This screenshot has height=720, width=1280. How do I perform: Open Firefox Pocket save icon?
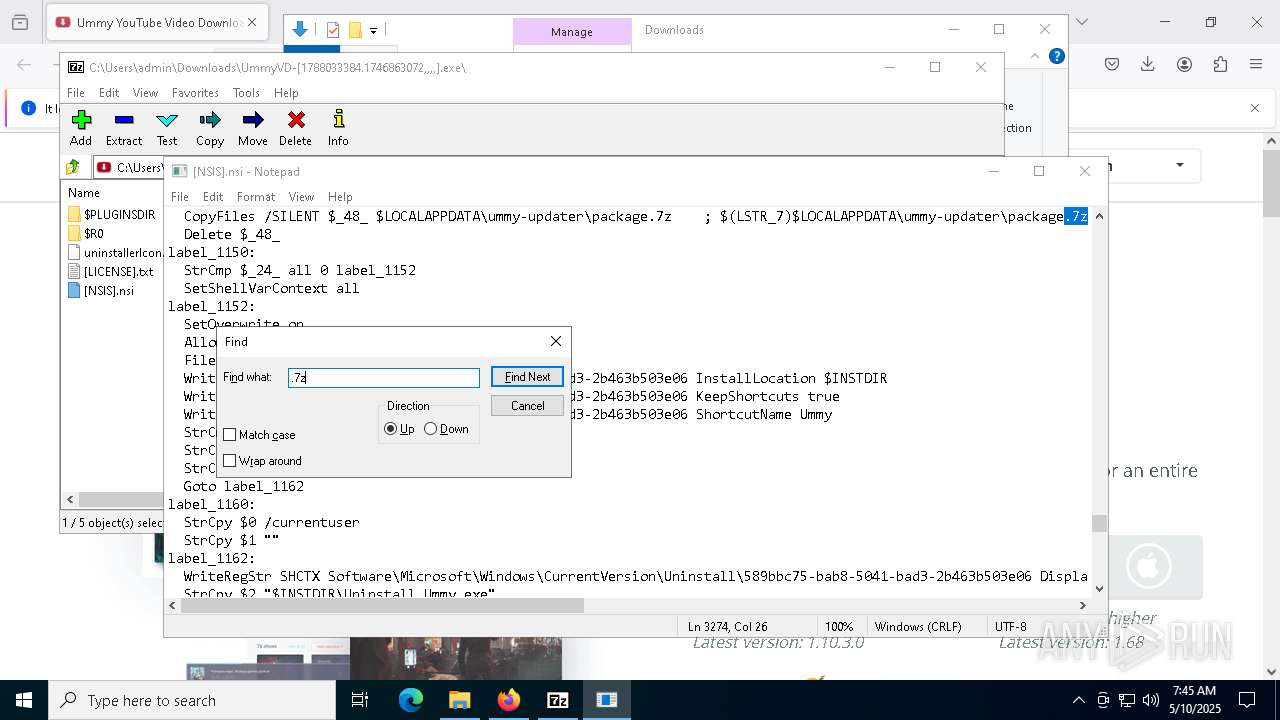[1112, 64]
